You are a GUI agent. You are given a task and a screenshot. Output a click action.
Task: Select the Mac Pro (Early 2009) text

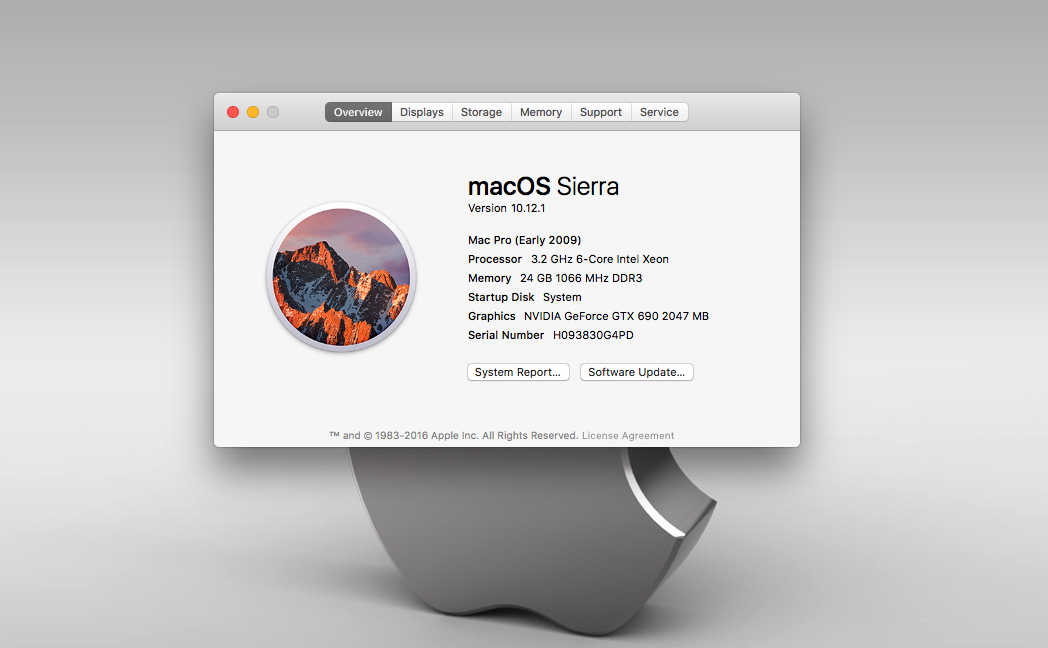click(525, 240)
